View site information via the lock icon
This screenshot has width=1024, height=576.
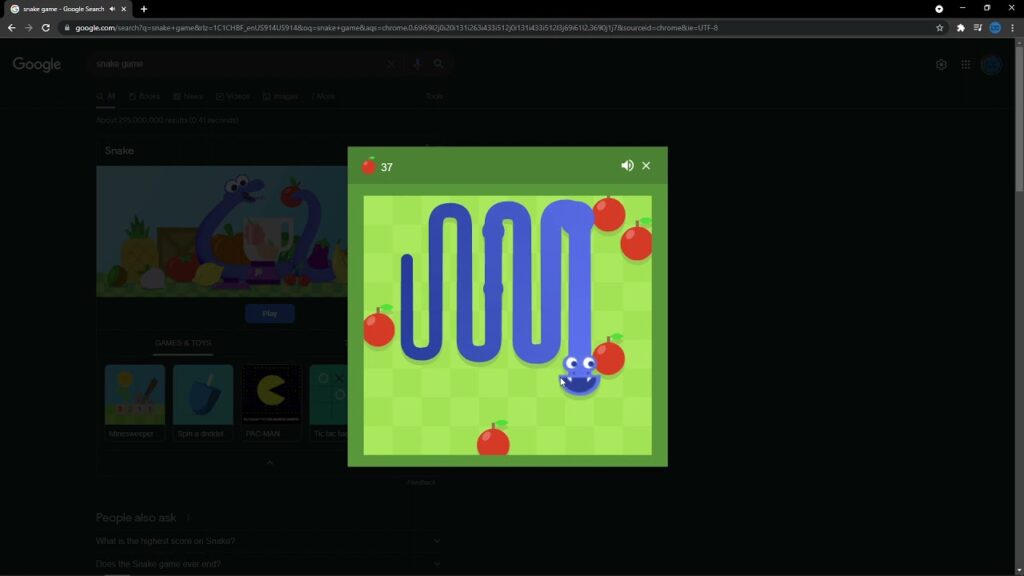(67, 28)
